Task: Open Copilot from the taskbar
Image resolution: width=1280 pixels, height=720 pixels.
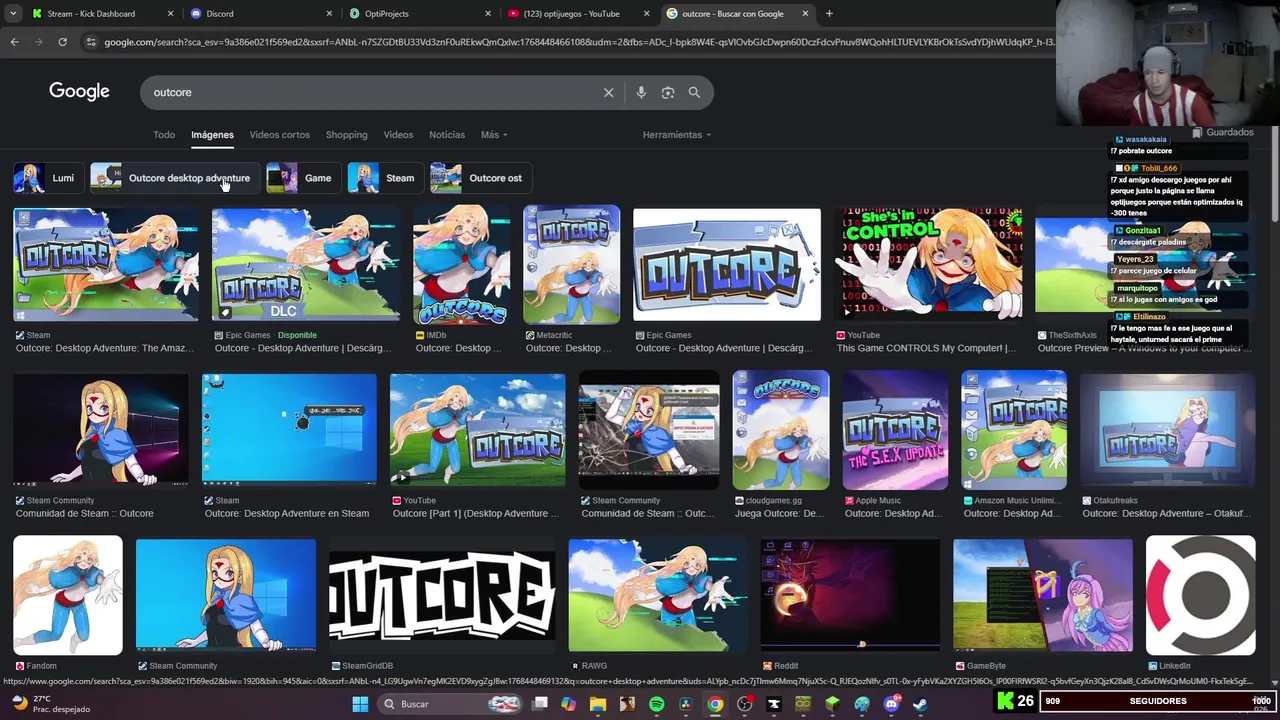Action: 569,704
